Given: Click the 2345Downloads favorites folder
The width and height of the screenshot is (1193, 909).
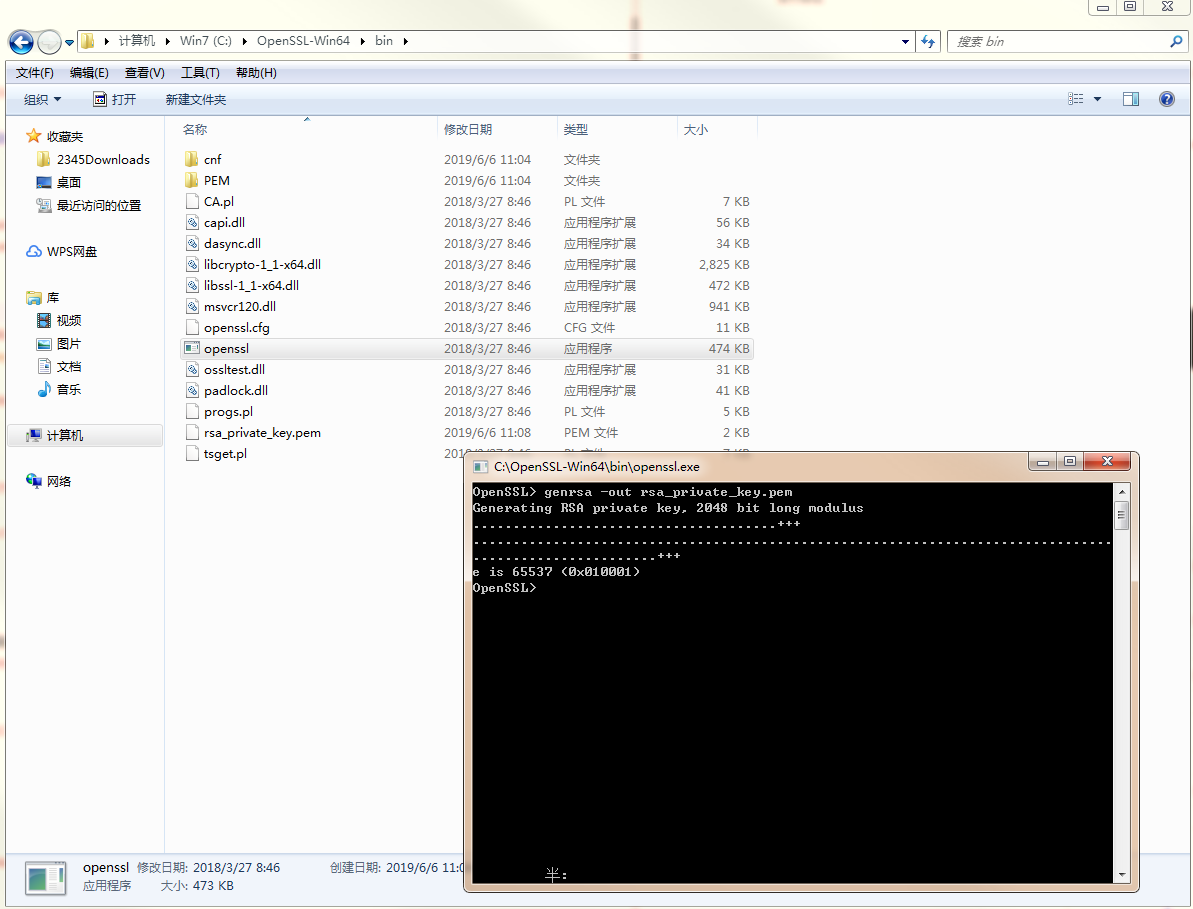Looking at the screenshot, I should click(x=102, y=160).
